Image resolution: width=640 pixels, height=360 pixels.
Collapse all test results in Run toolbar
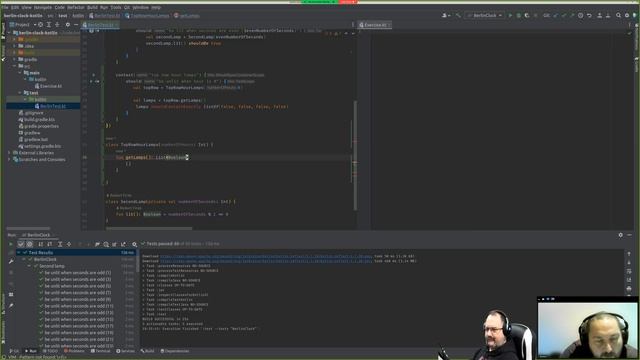tap(69, 244)
